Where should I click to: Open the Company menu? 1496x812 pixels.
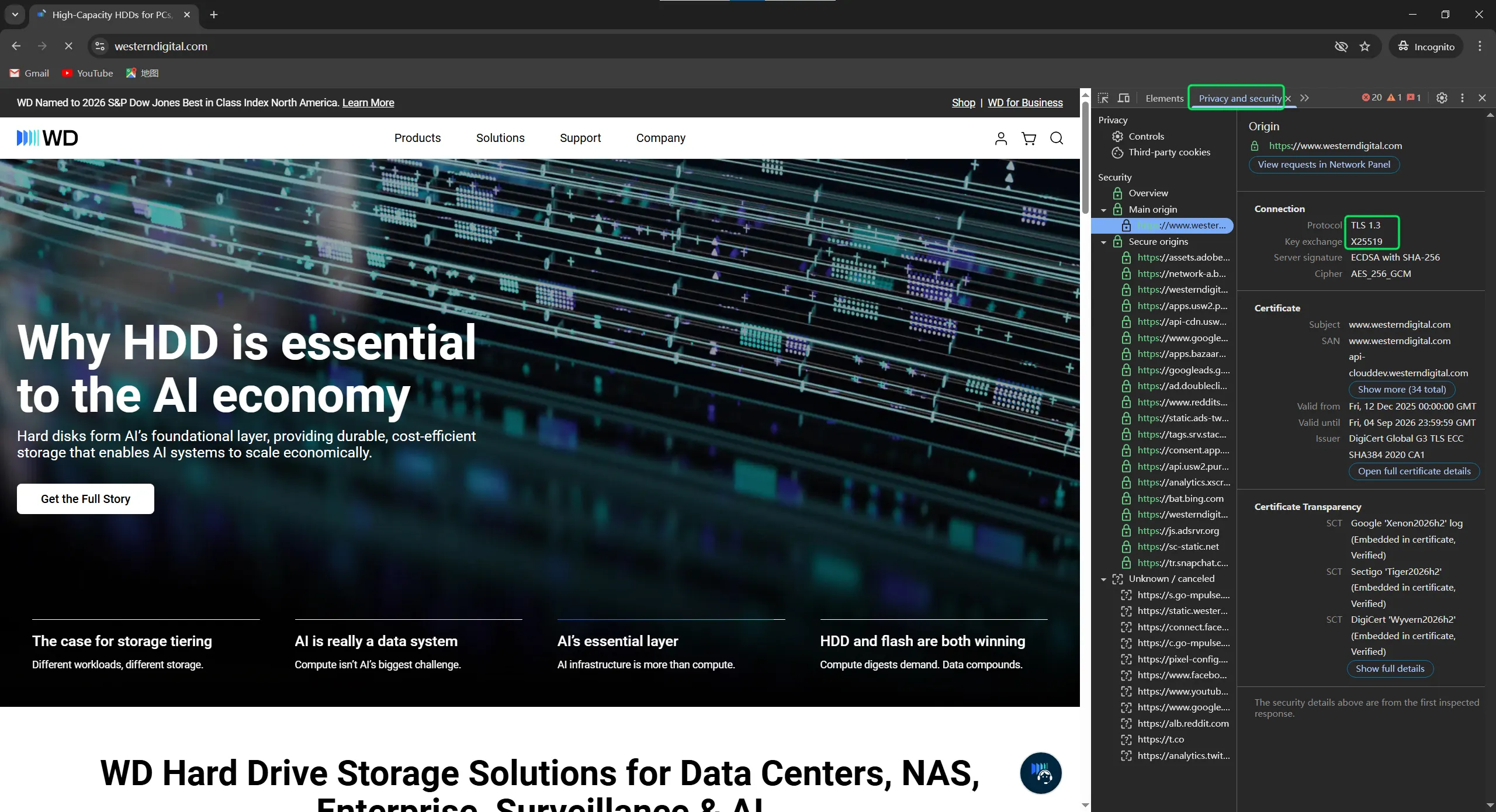point(660,138)
